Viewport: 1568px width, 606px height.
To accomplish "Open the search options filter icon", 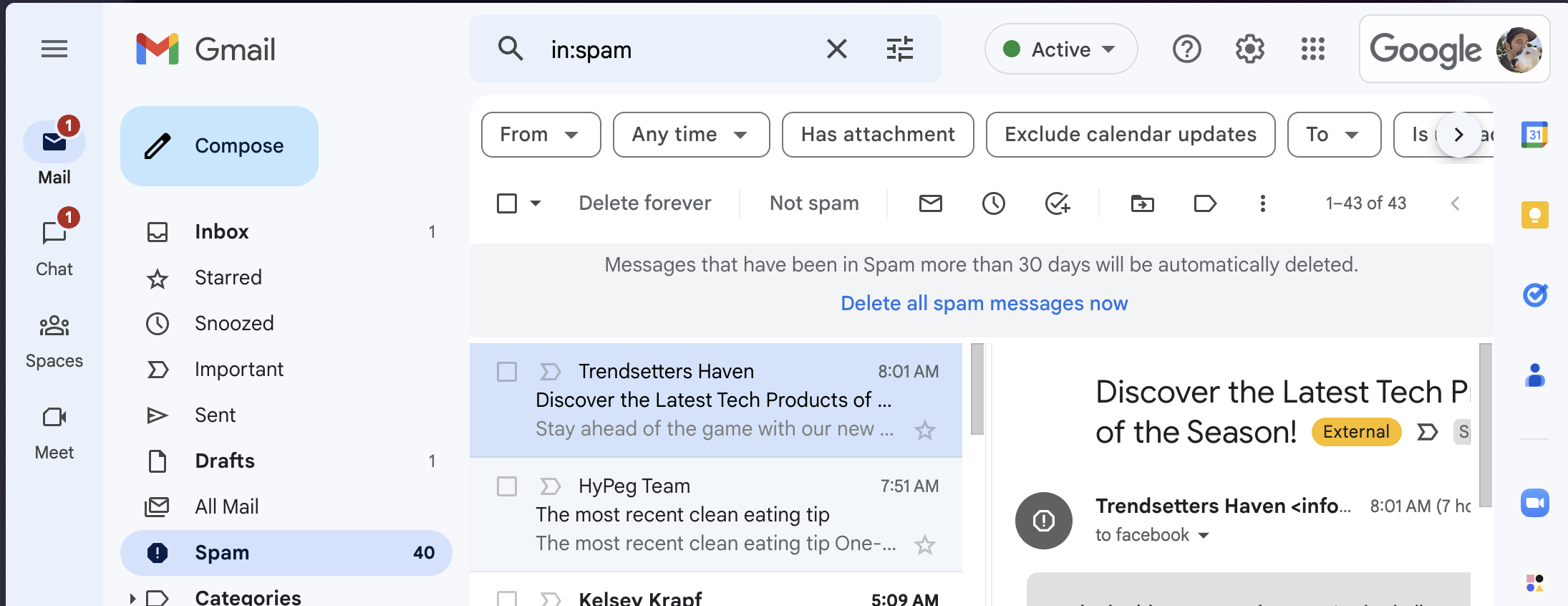I will 899,49.
